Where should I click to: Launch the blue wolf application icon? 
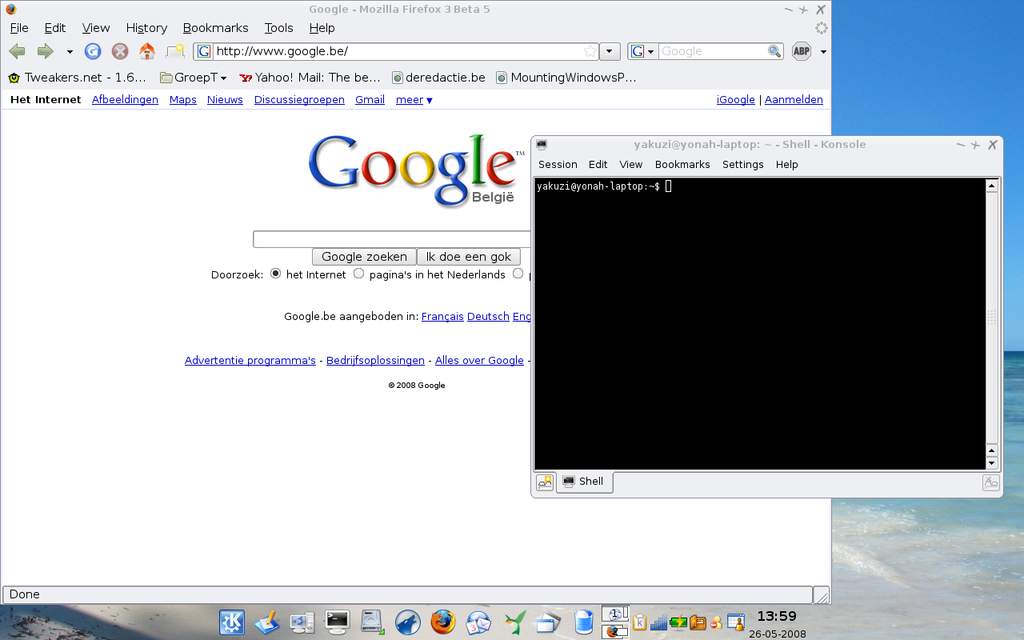[x=408, y=622]
